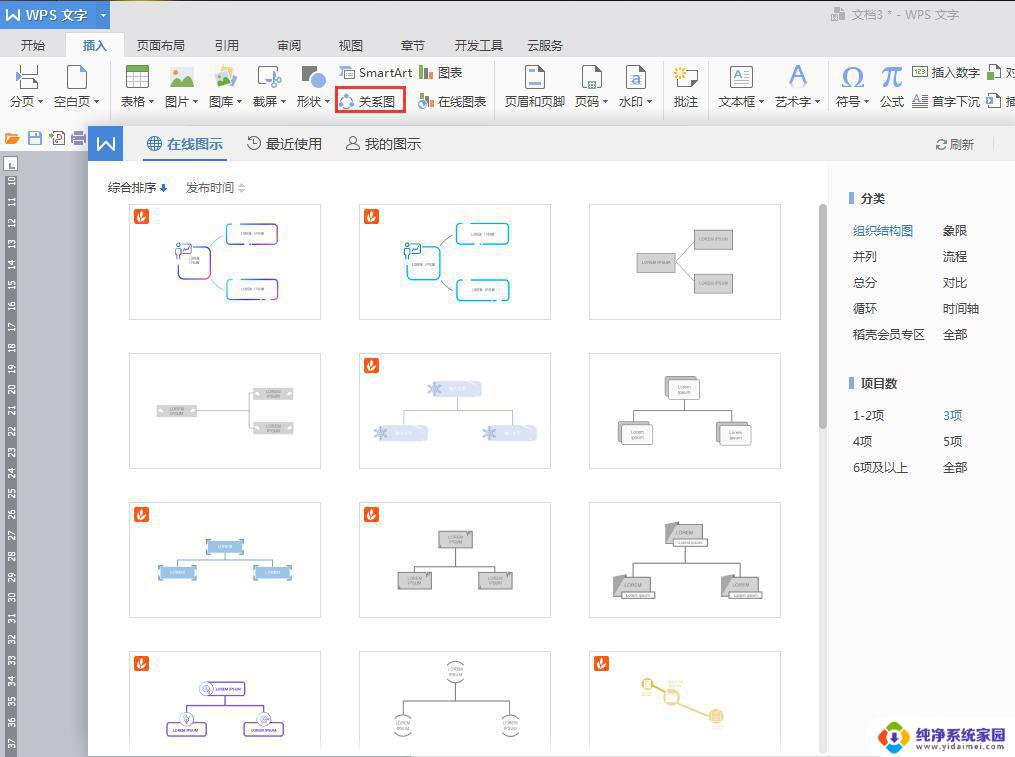Image resolution: width=1015 pixels, height=757 pixels.
Task: Switch to the 页面布局 ribbon tab
Action: point(161,45)
